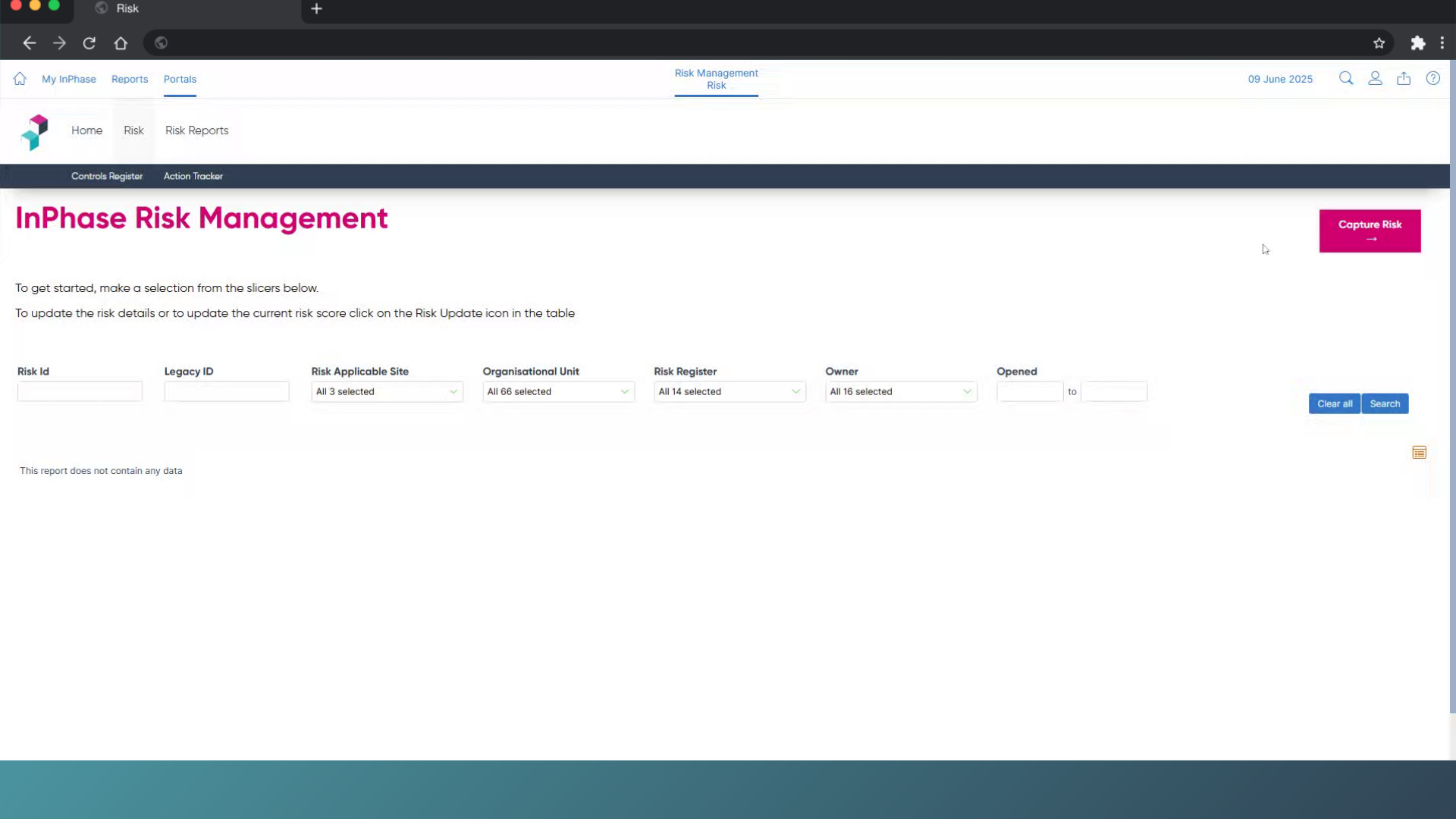Expand the Risk Applicable Site dropdown

click(387, 392)
